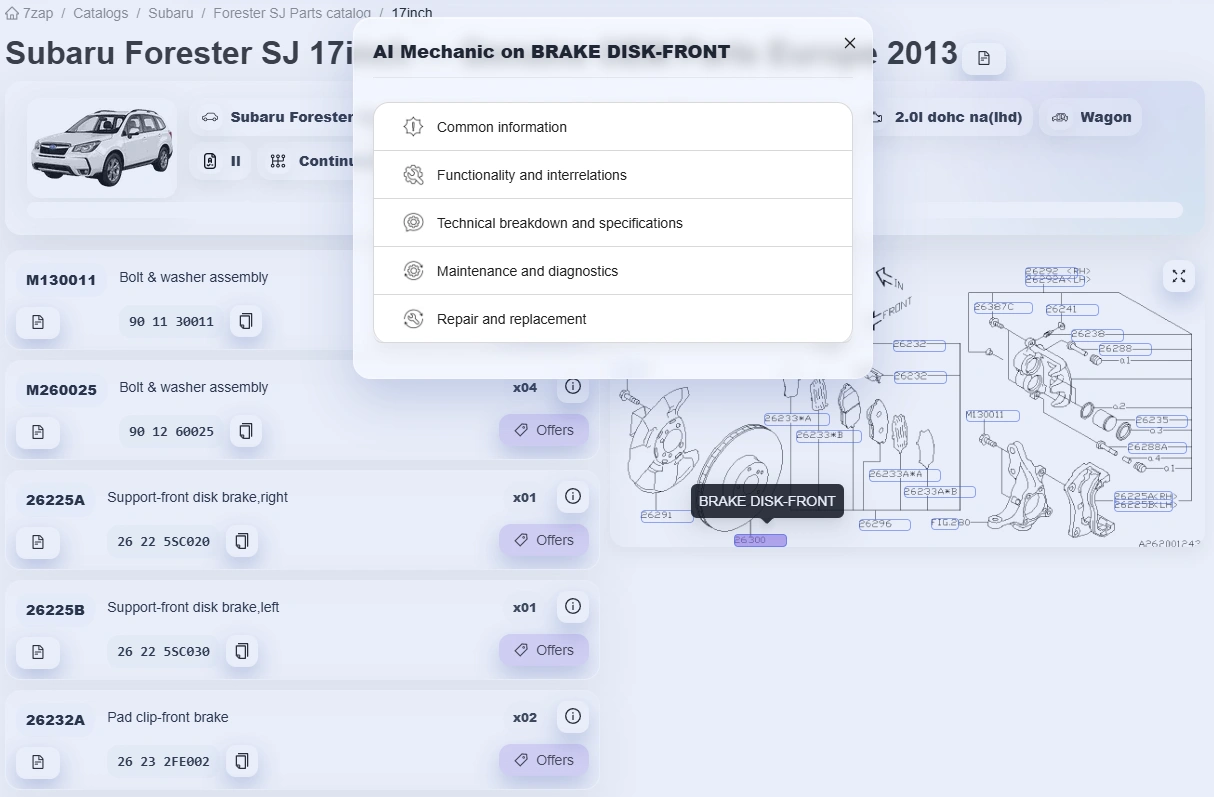Select M130011 label on the diagram

click(x=992, y=415)
